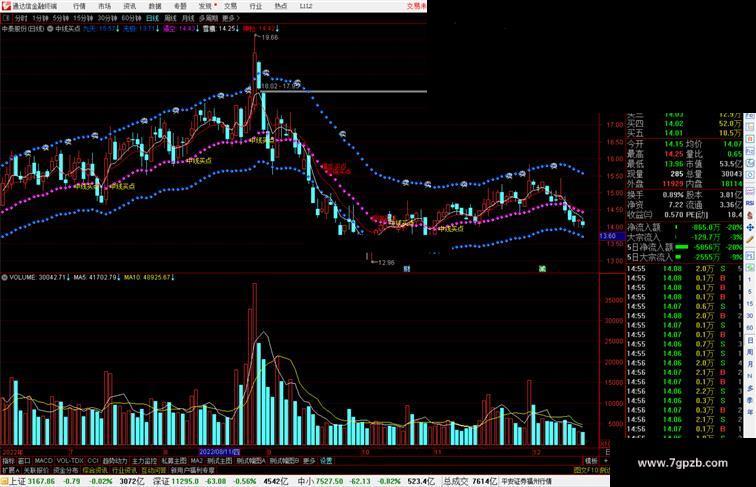The height and width of the screenshot is (487, 756).
Task: Open the 发现 menu
Action: (205, 6)
